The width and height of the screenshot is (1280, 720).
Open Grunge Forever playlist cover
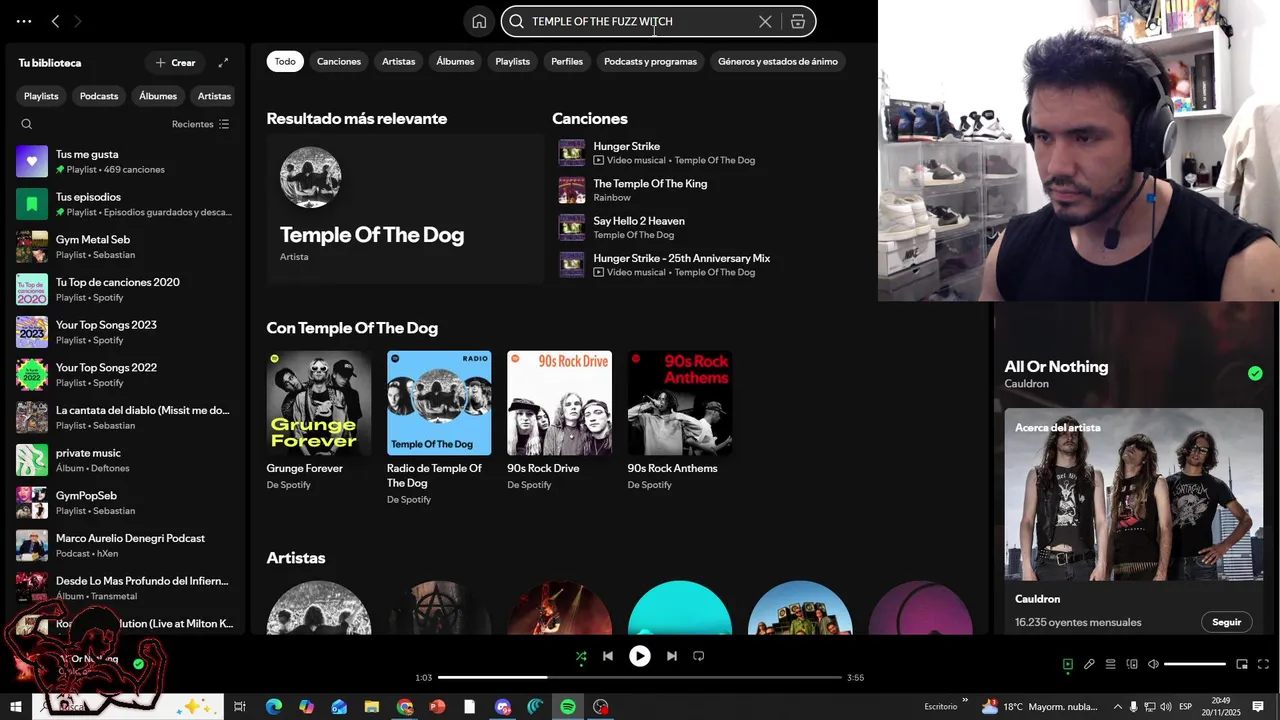(x=319, y=403)
